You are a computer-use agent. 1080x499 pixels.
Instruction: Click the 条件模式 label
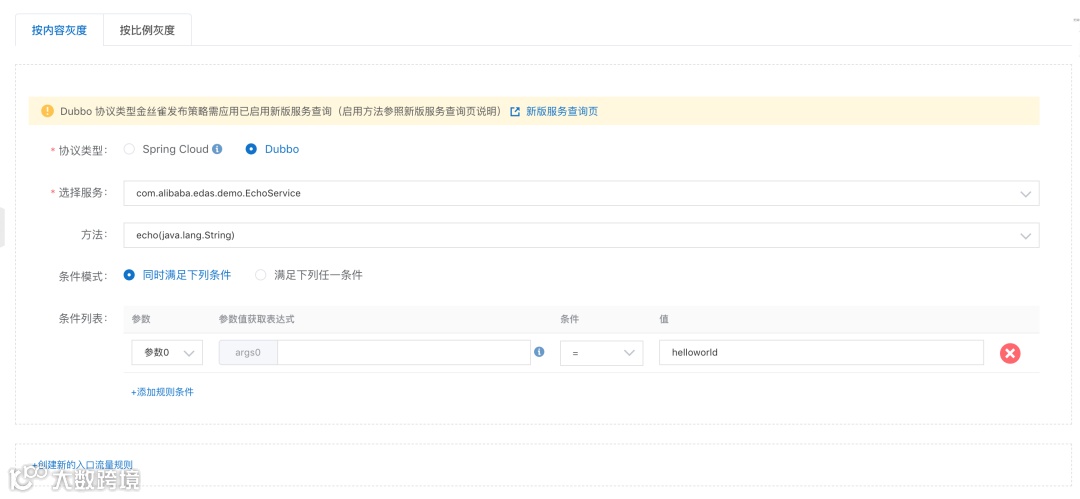83,276
